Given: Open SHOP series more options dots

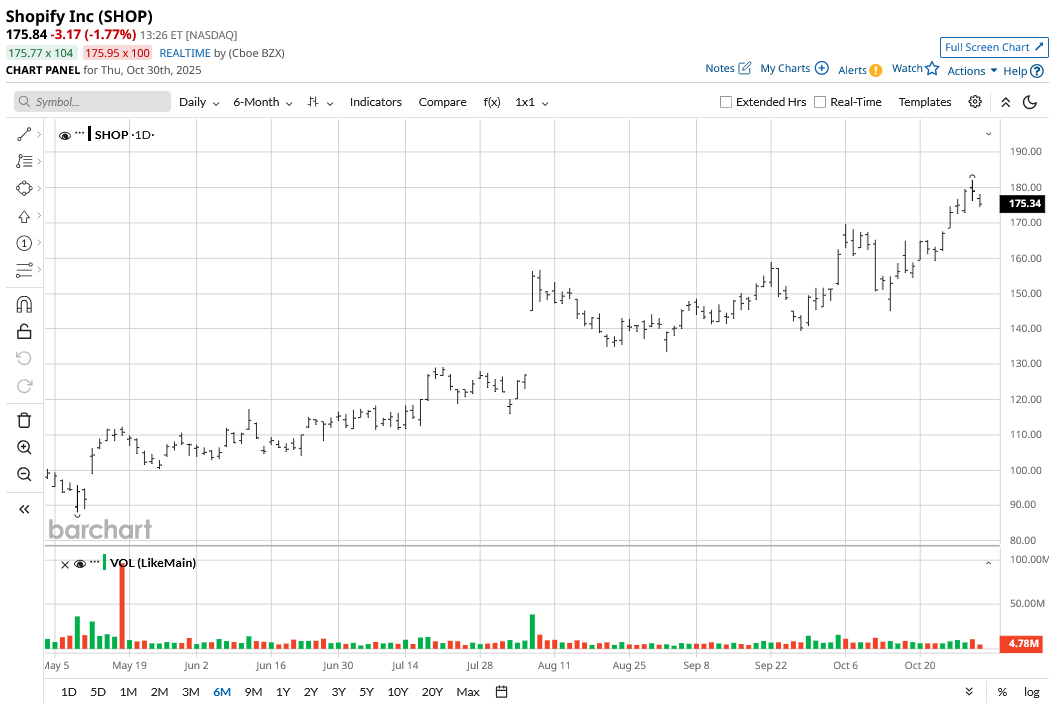Looking at the screenshot, I should click(x=80, y=133).
